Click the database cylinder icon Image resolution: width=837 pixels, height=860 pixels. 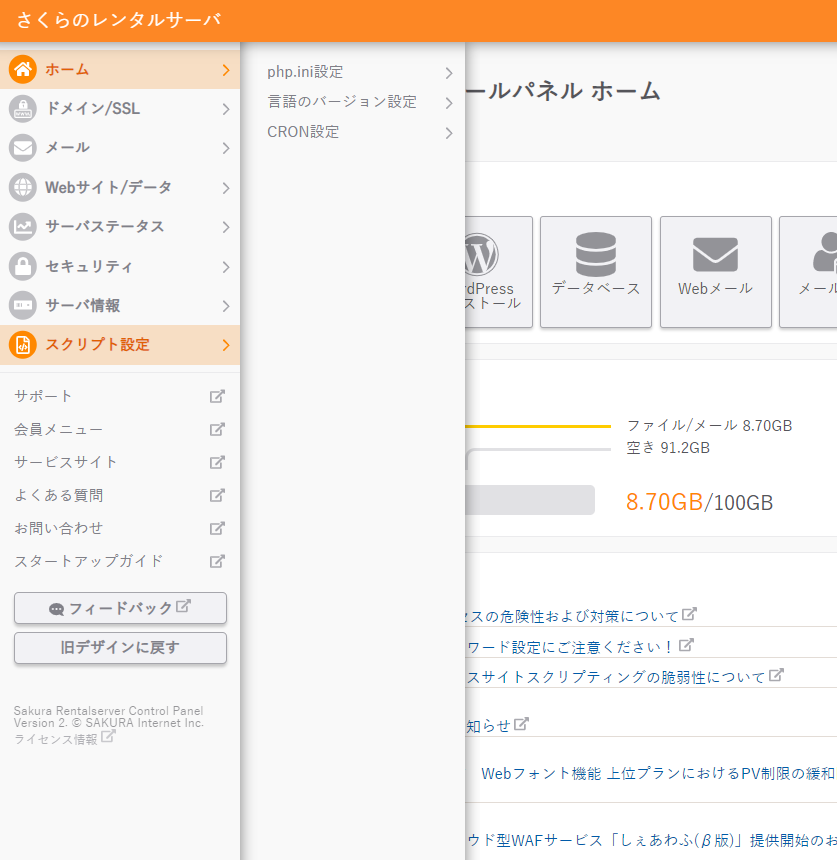point(596,254)
